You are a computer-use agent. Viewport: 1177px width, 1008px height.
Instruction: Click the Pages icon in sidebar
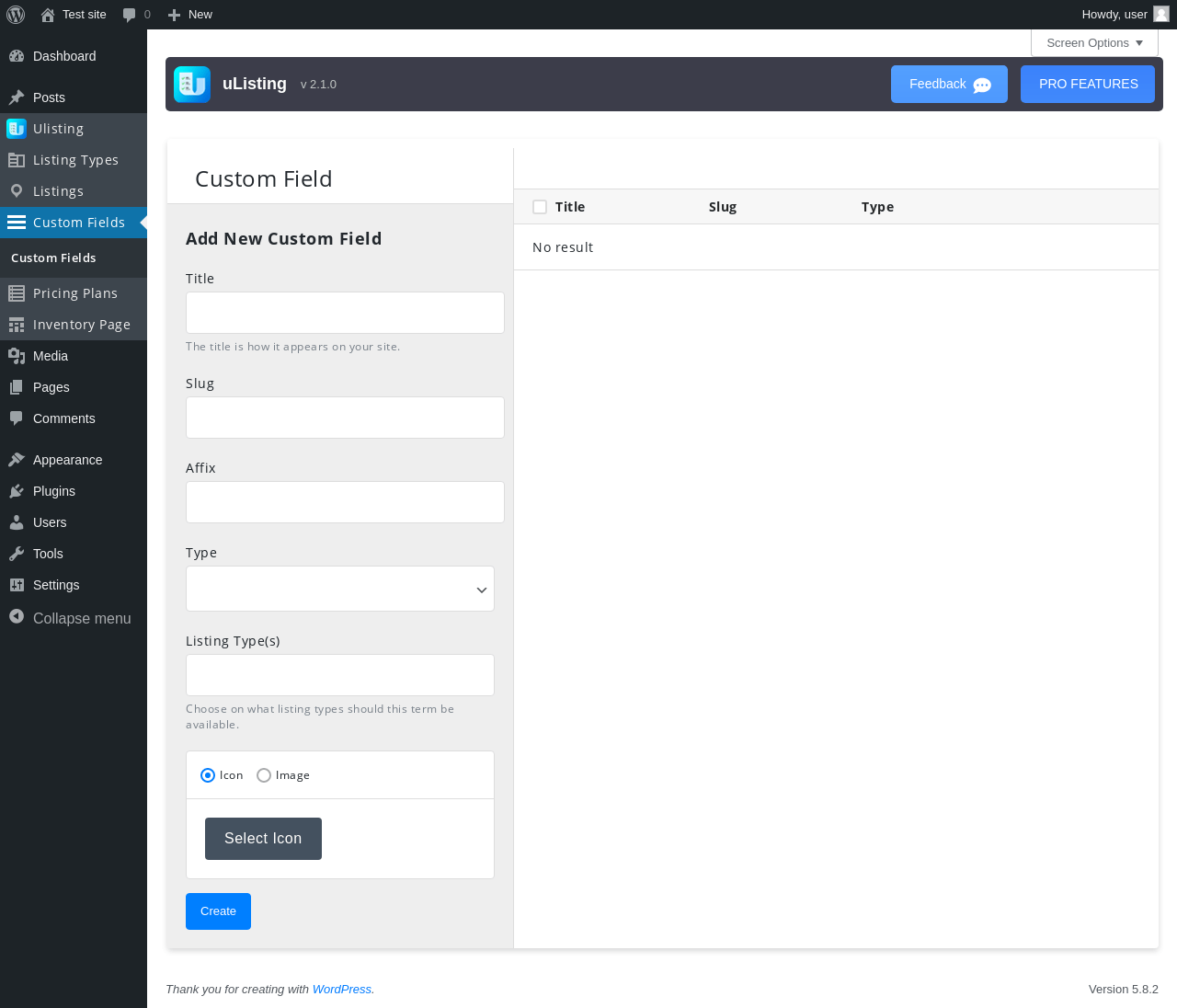(x=17, y=387)
